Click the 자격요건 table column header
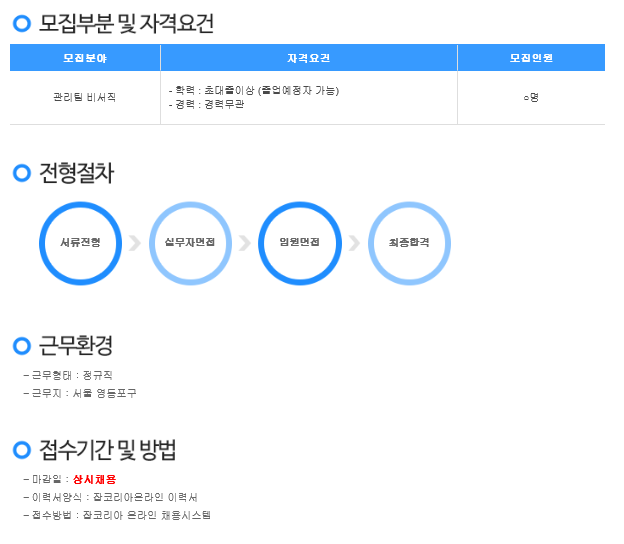Screen dimensions: 624x544 point(308,58)
